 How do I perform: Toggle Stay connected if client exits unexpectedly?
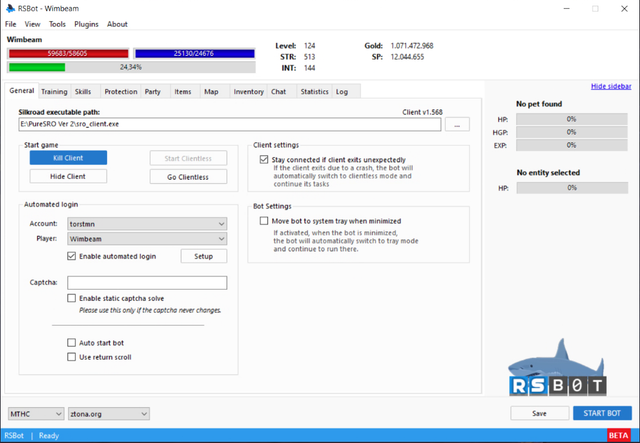(x=264, y=159)
